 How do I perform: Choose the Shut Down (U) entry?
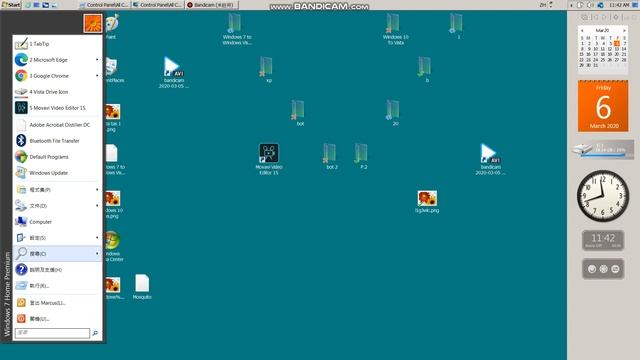57,318
